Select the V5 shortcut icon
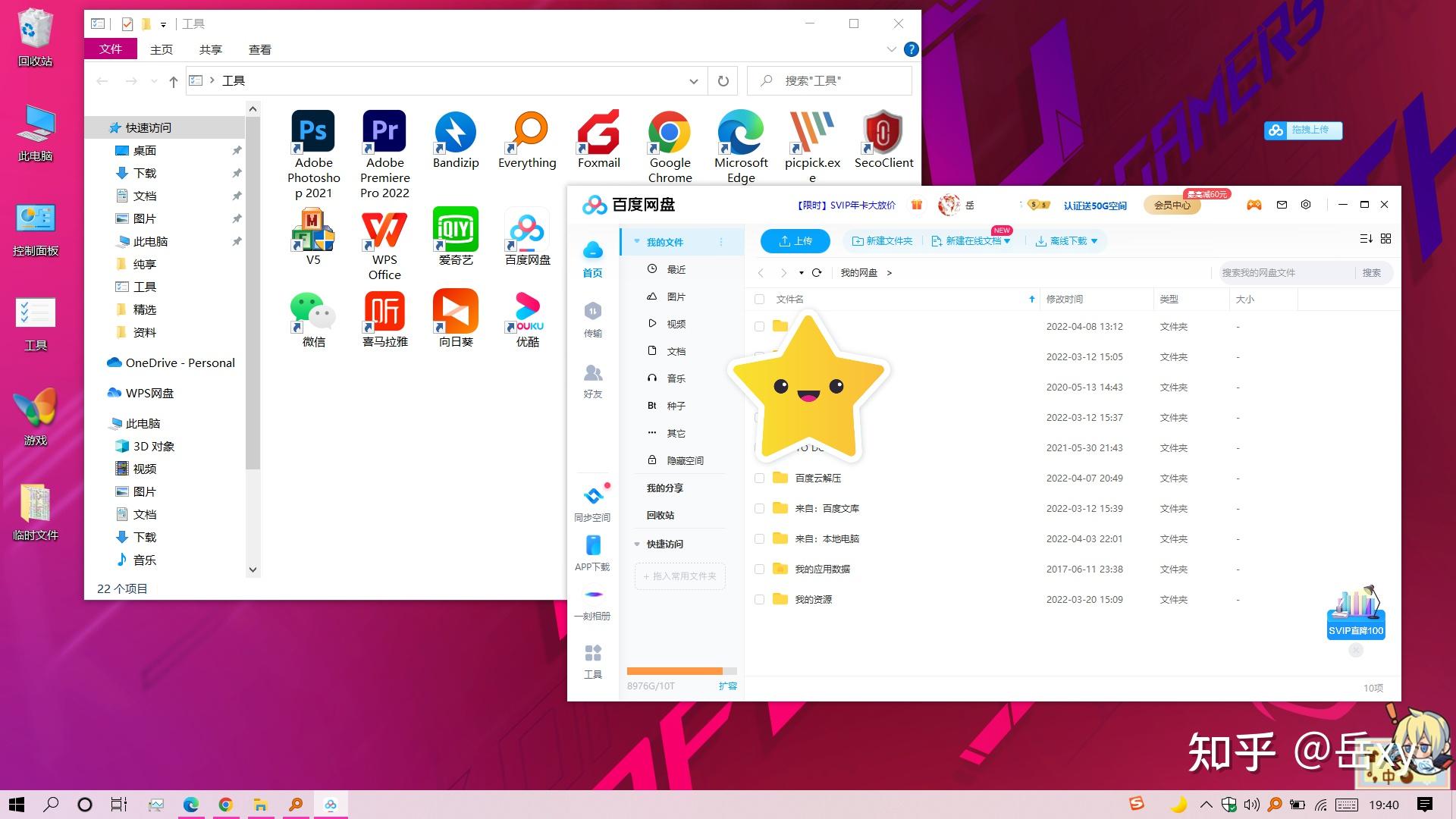 click(313, 237)
